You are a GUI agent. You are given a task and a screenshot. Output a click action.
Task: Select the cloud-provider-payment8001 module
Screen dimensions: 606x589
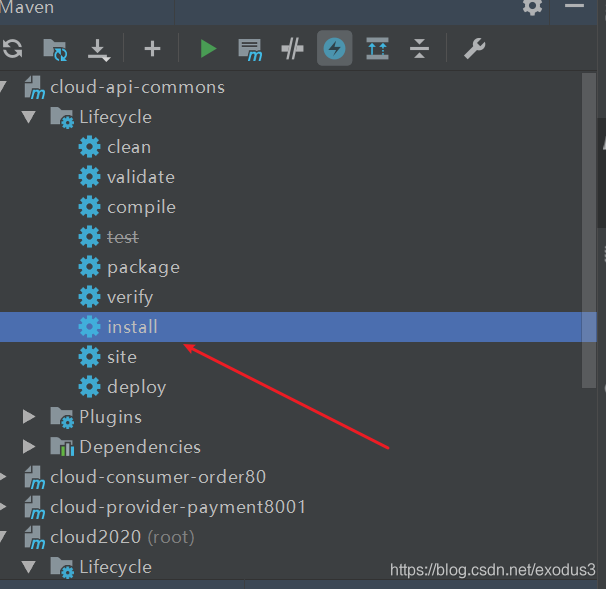pos(178,507)
